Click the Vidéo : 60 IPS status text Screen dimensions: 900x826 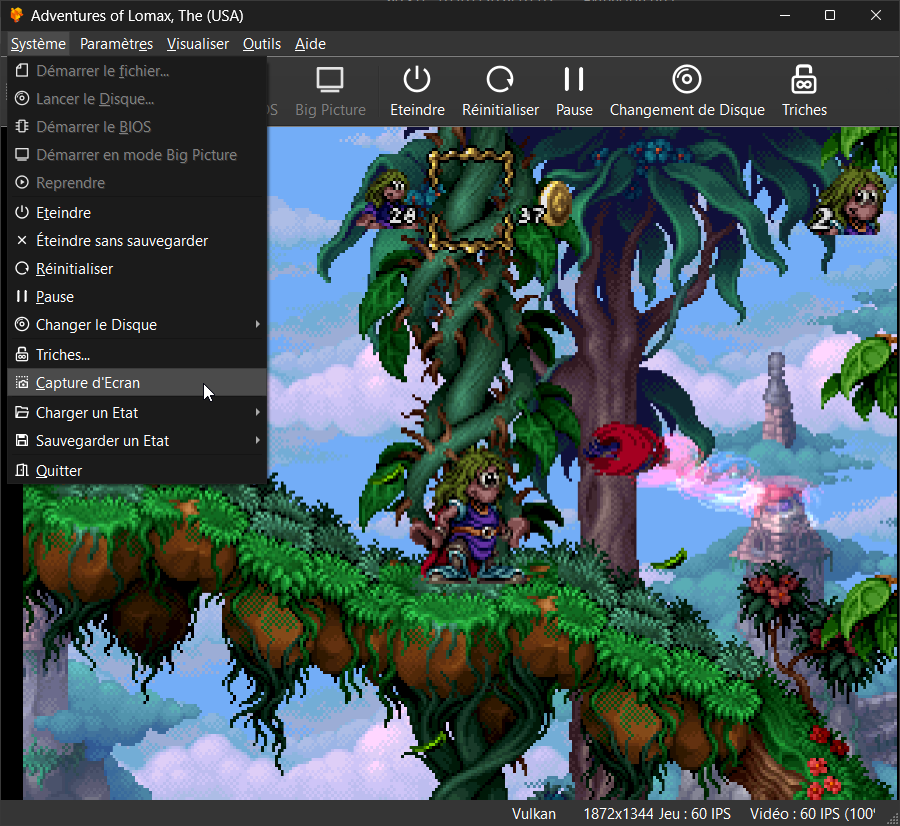[x=812, y=814]
